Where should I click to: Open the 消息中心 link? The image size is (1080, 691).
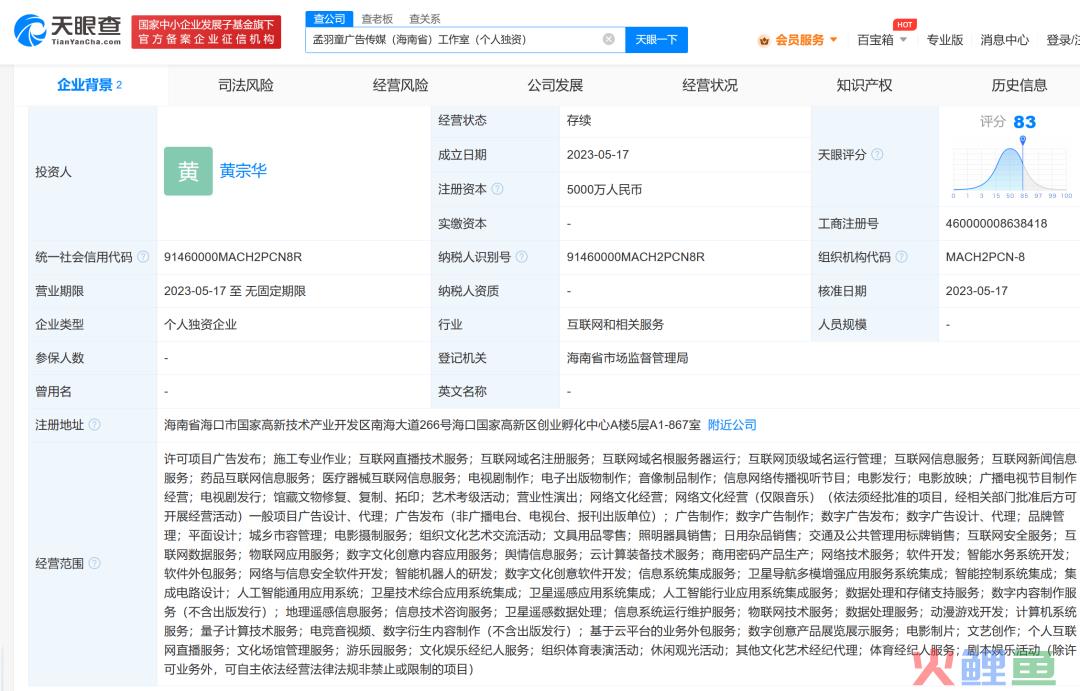(1004, 40)
